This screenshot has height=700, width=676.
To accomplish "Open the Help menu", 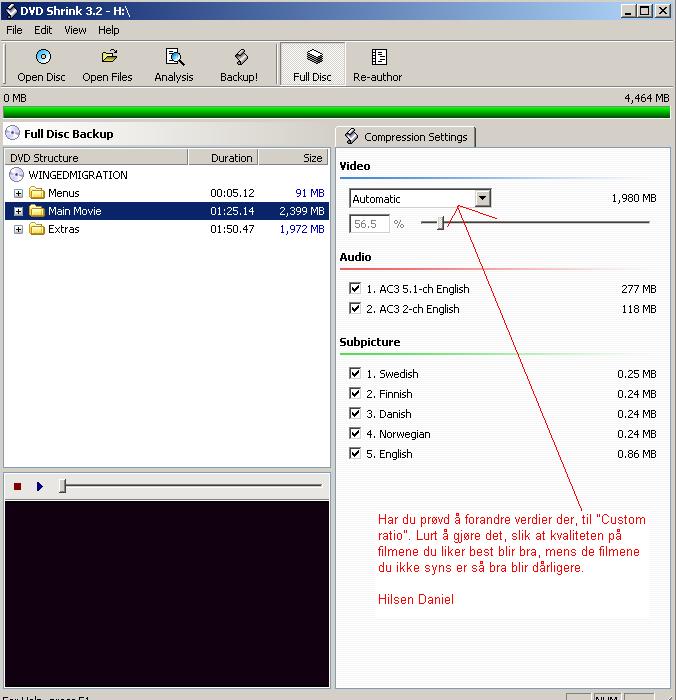I will click(x=108, y=30).
